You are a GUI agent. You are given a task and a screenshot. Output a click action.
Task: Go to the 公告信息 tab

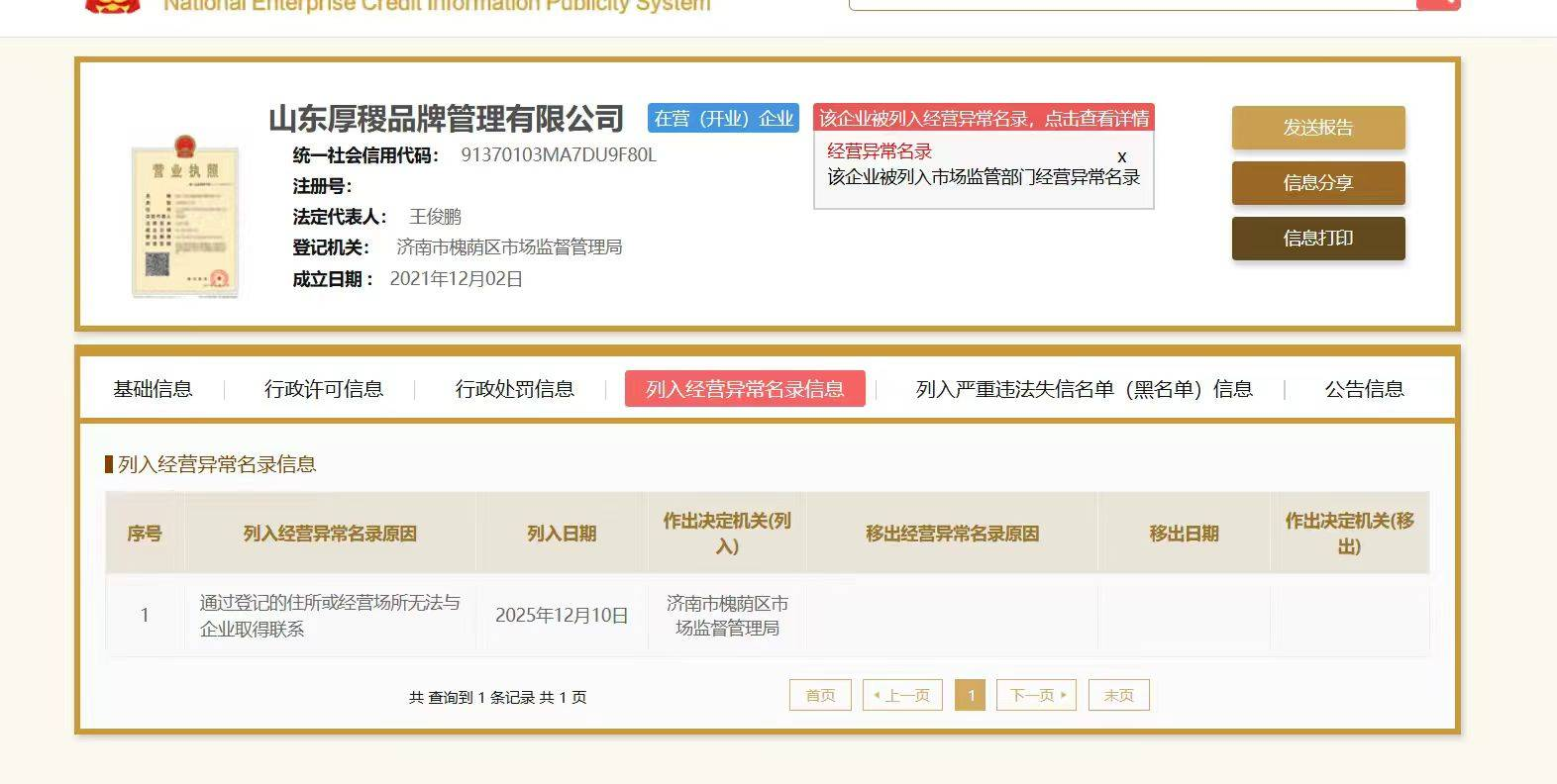(x=1364, y=389)
